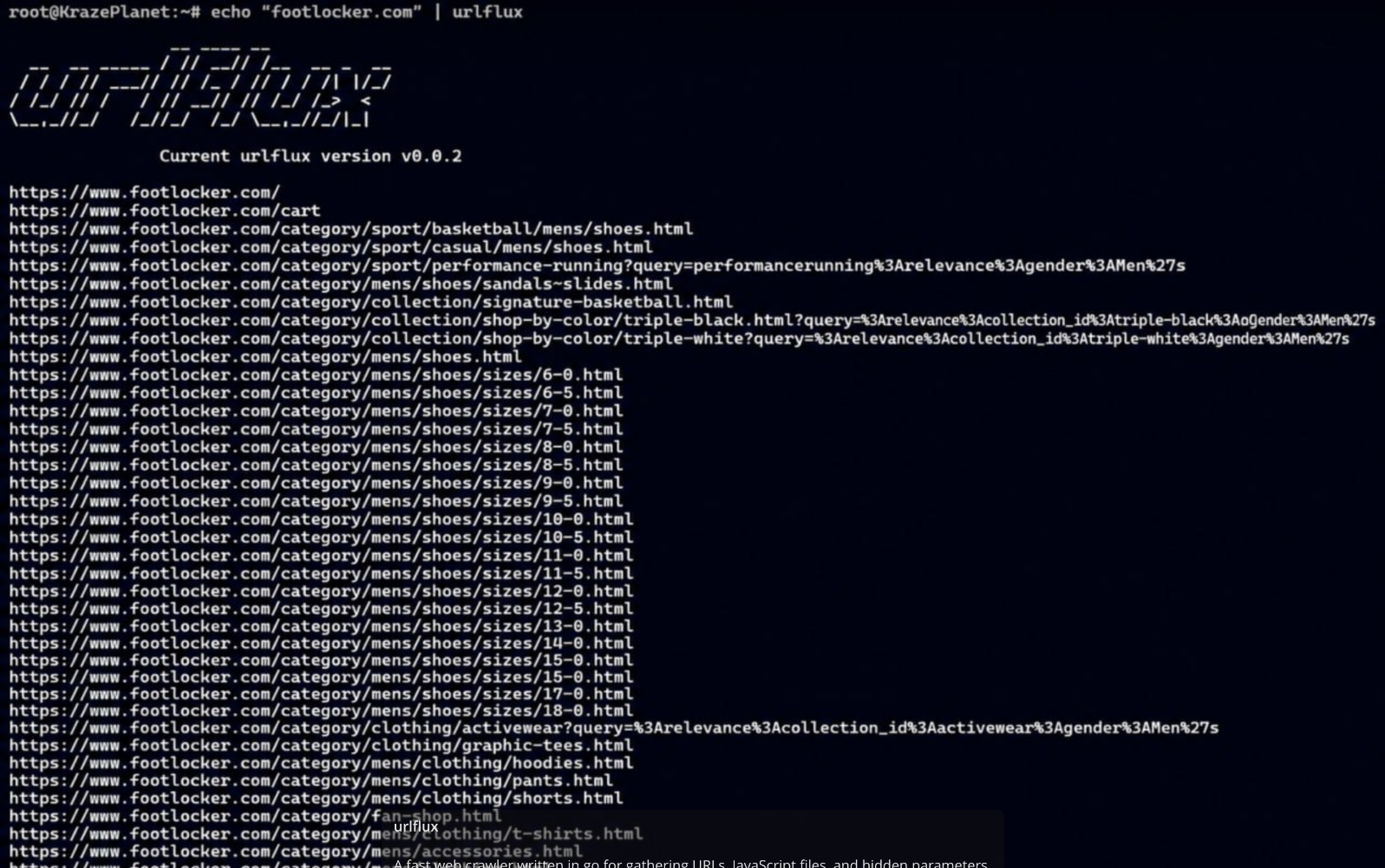The height and width of the screenshot is (868, 1385).
Task: Open the mens clothing hoodies.html link
Action: click(321, 763)
